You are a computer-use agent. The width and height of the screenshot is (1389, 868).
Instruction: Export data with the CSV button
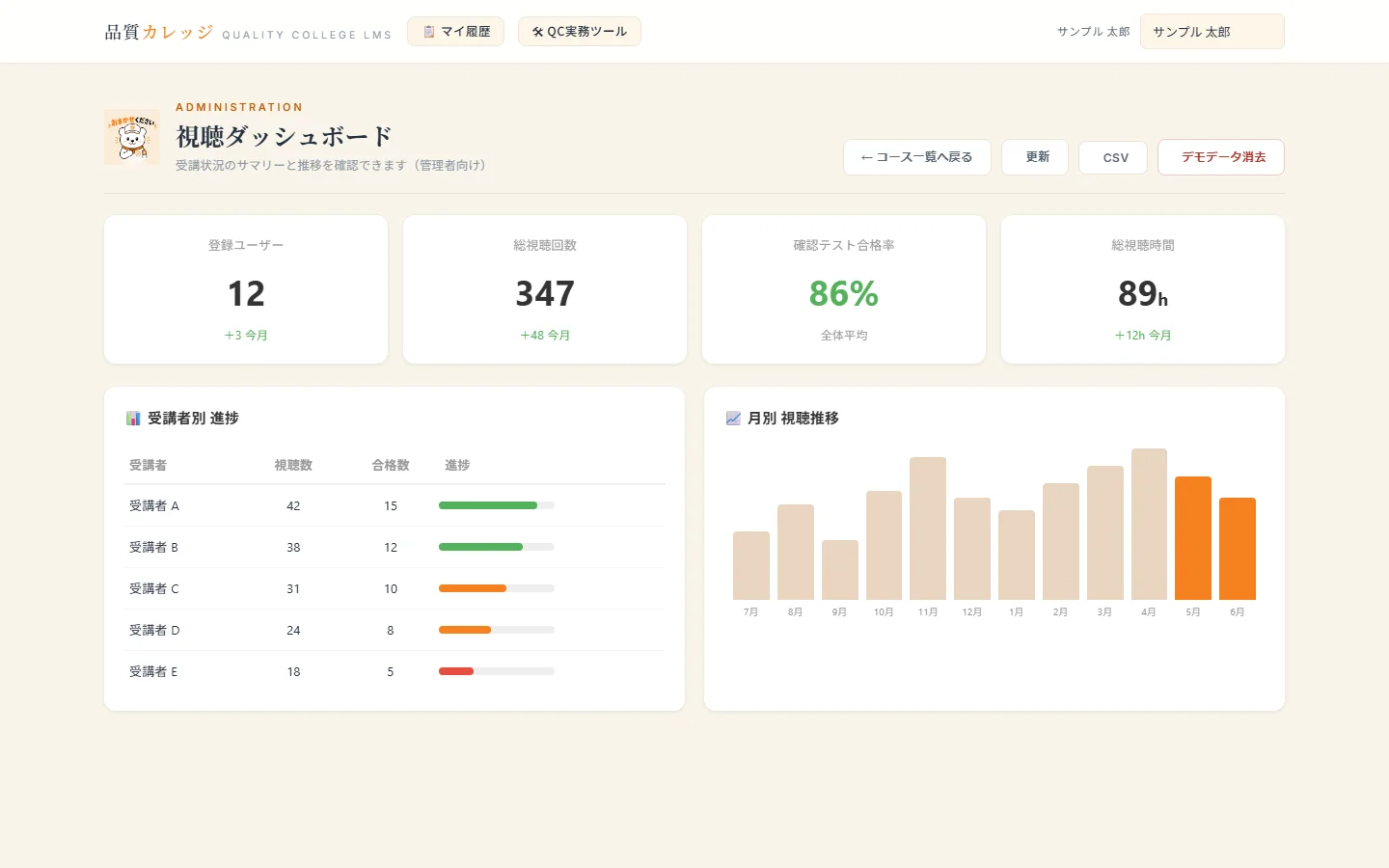pos(1113,157)
